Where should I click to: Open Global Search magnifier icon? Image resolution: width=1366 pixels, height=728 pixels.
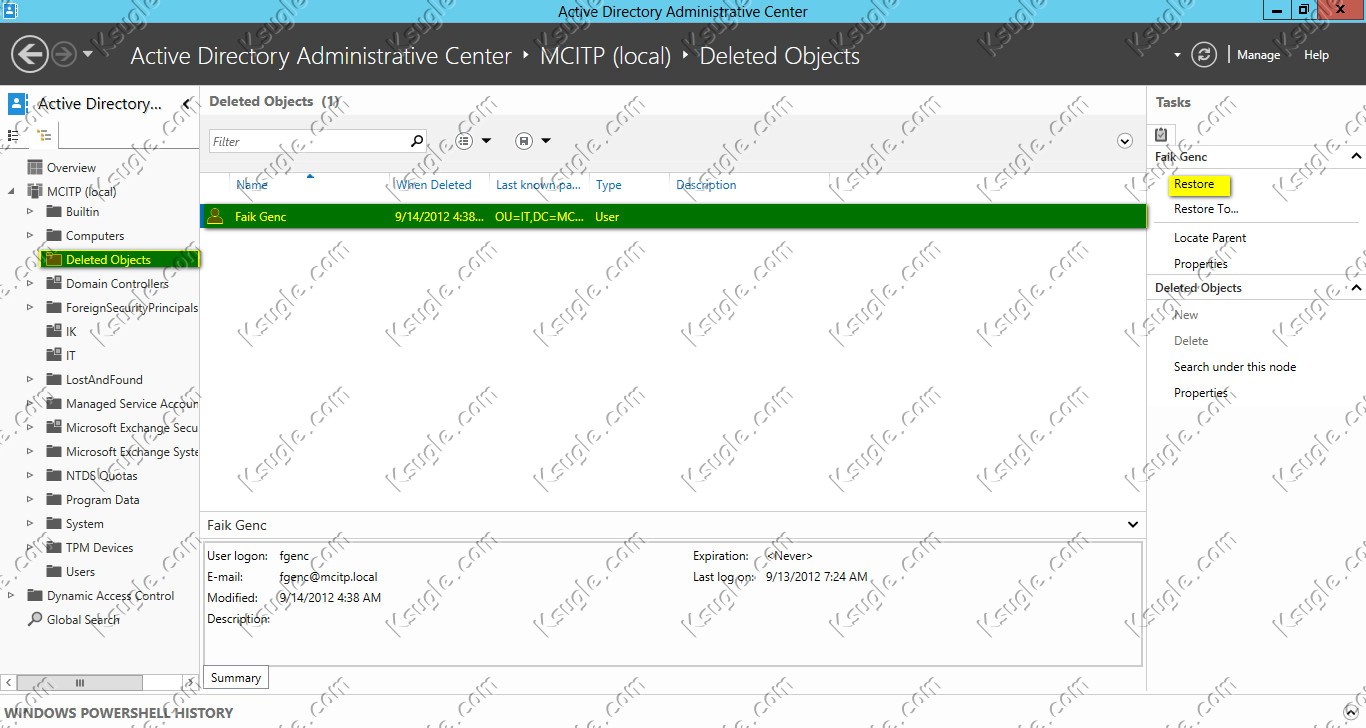(35, 620)
